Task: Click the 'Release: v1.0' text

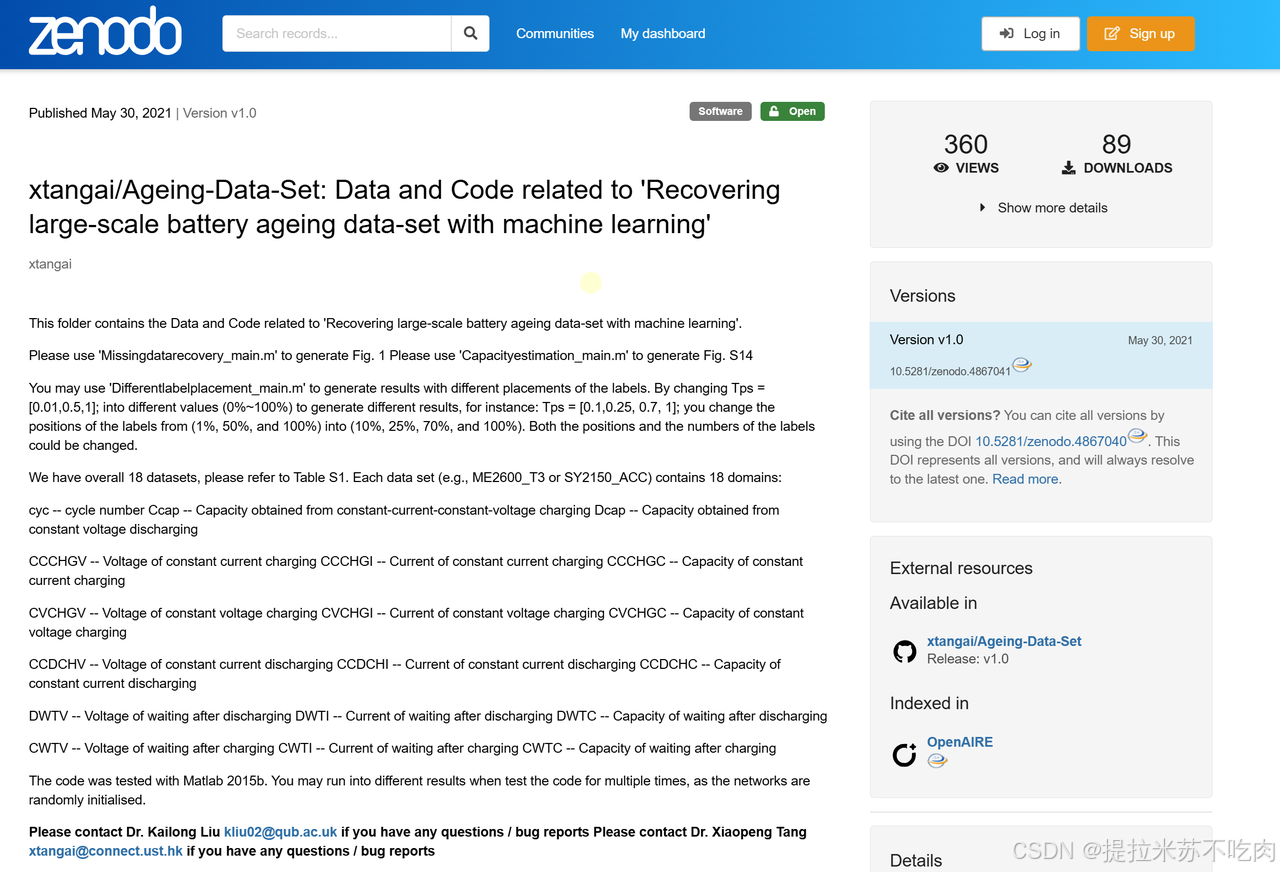Action: tap(968, 659)
